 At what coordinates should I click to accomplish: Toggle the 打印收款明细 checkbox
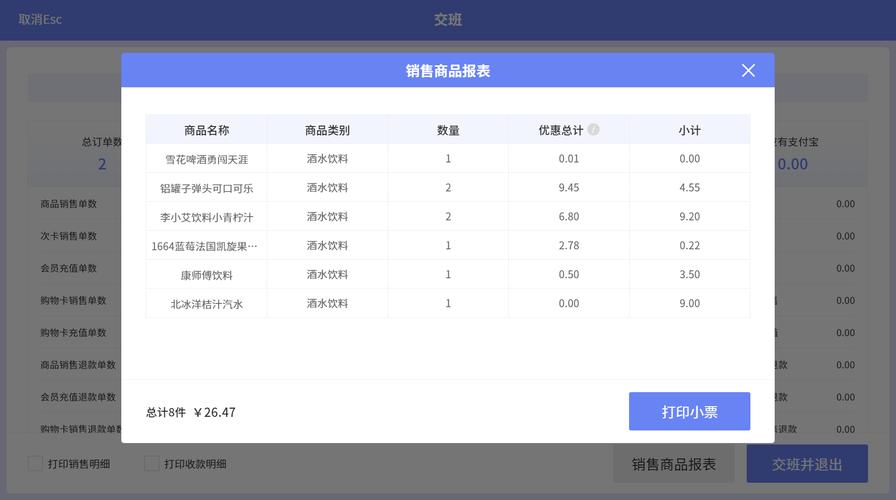152,463
